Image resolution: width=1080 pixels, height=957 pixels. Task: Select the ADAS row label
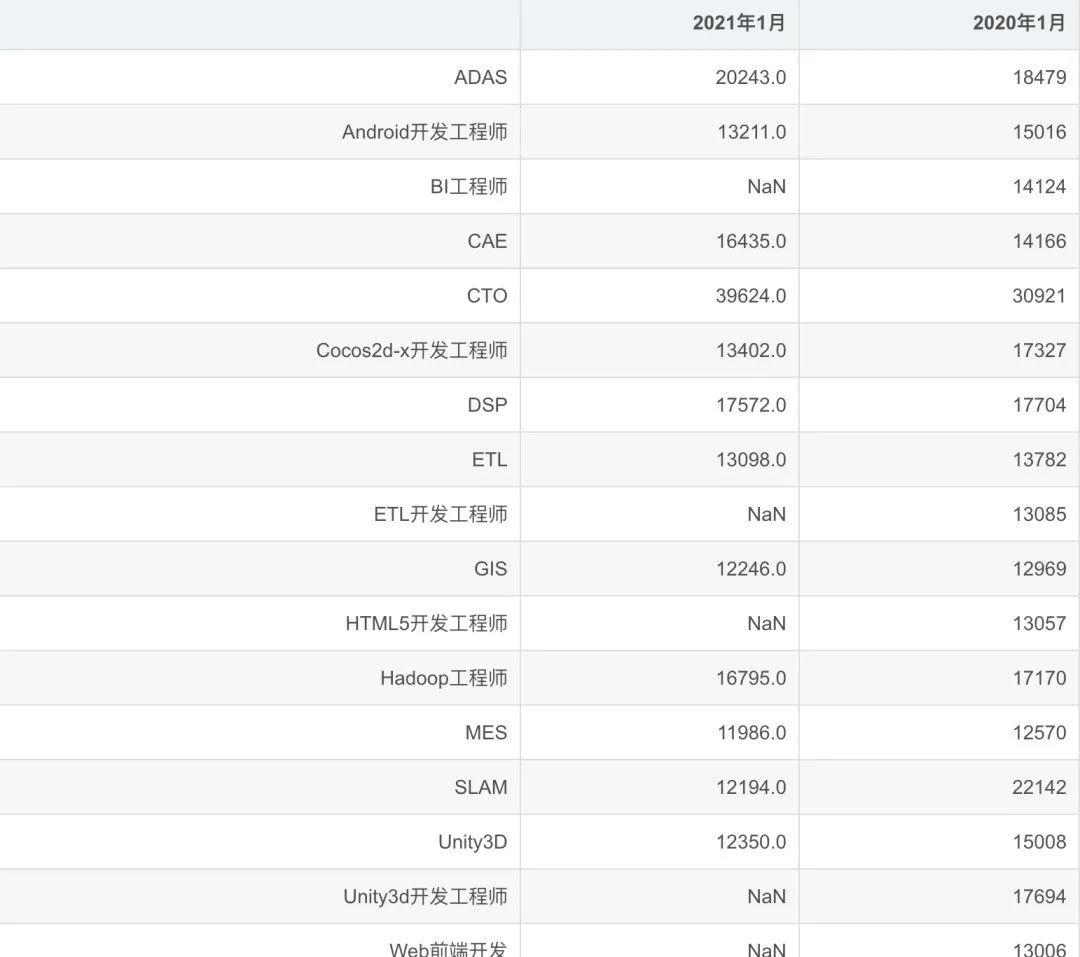pyautogui.click(x=481, y=77)
